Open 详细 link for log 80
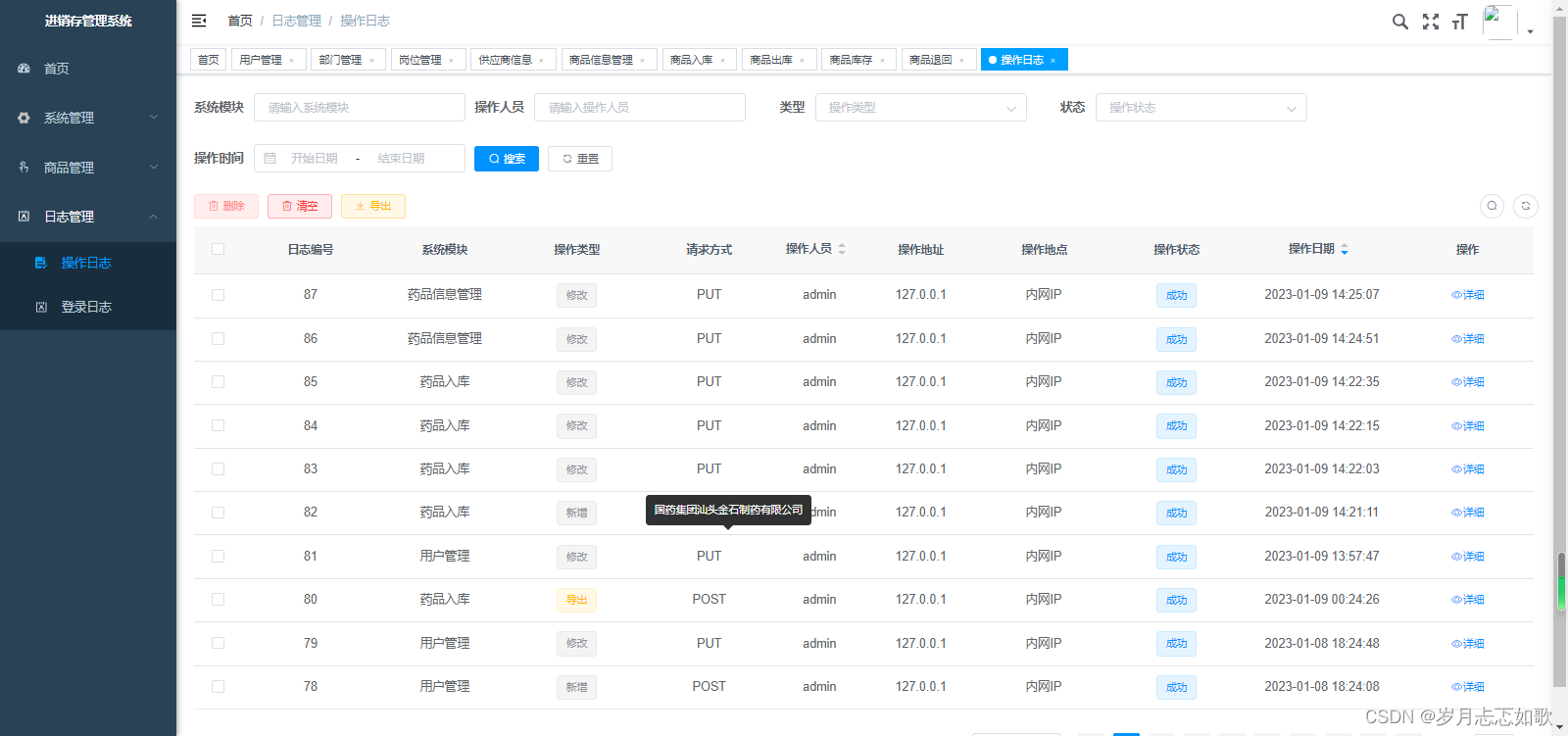Image resolution: width=1568 pixels, height=736 pixels. [x=1468, y=600]
